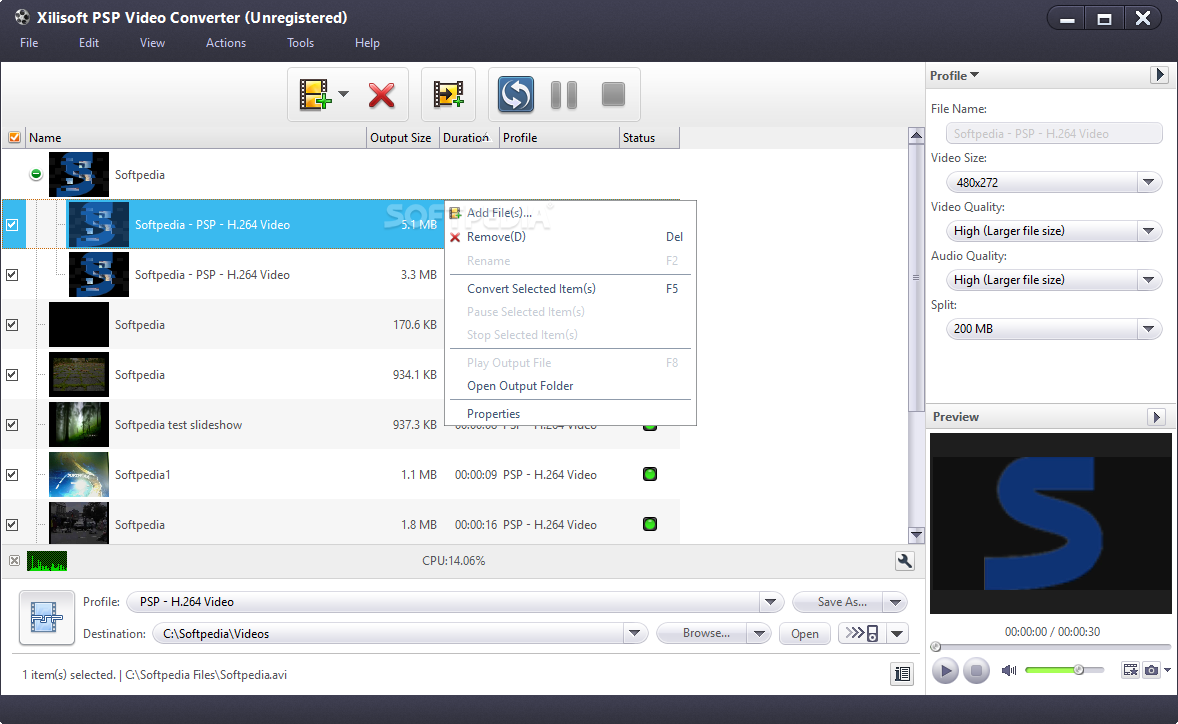Toggle the select-all checkbox in the Name header

14,137
